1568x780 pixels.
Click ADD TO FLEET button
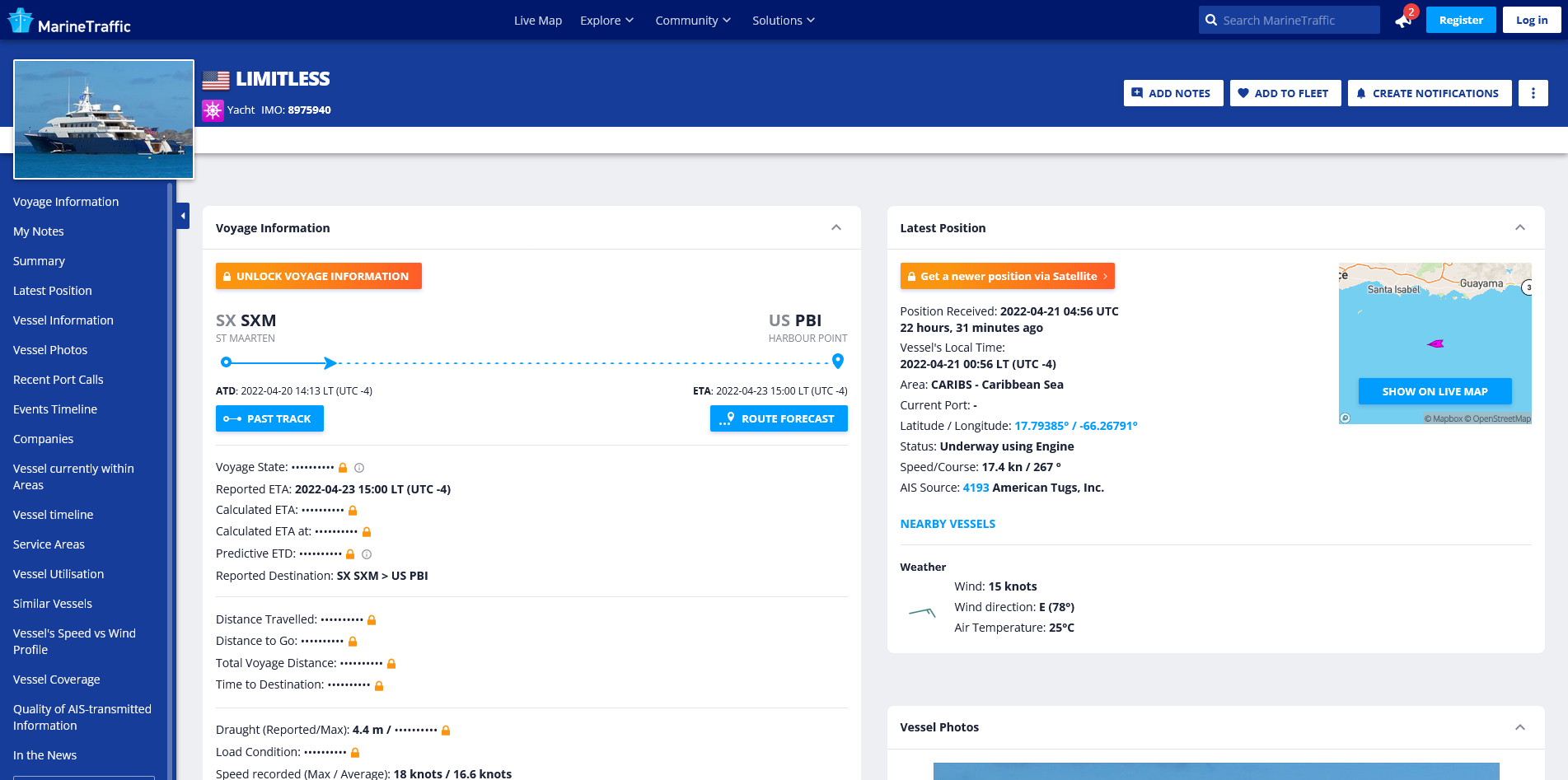tap(1285, 93)
